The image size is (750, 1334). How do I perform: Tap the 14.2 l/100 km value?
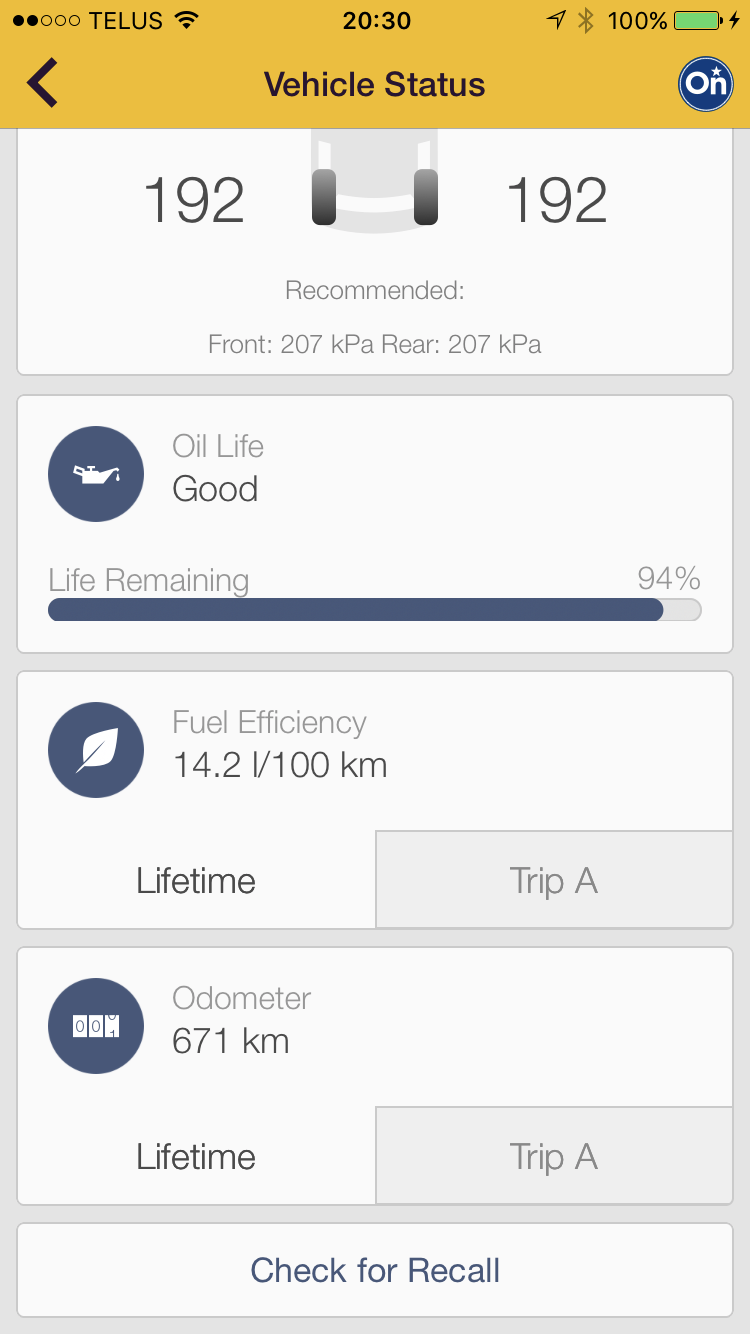[x=280, y=765]
